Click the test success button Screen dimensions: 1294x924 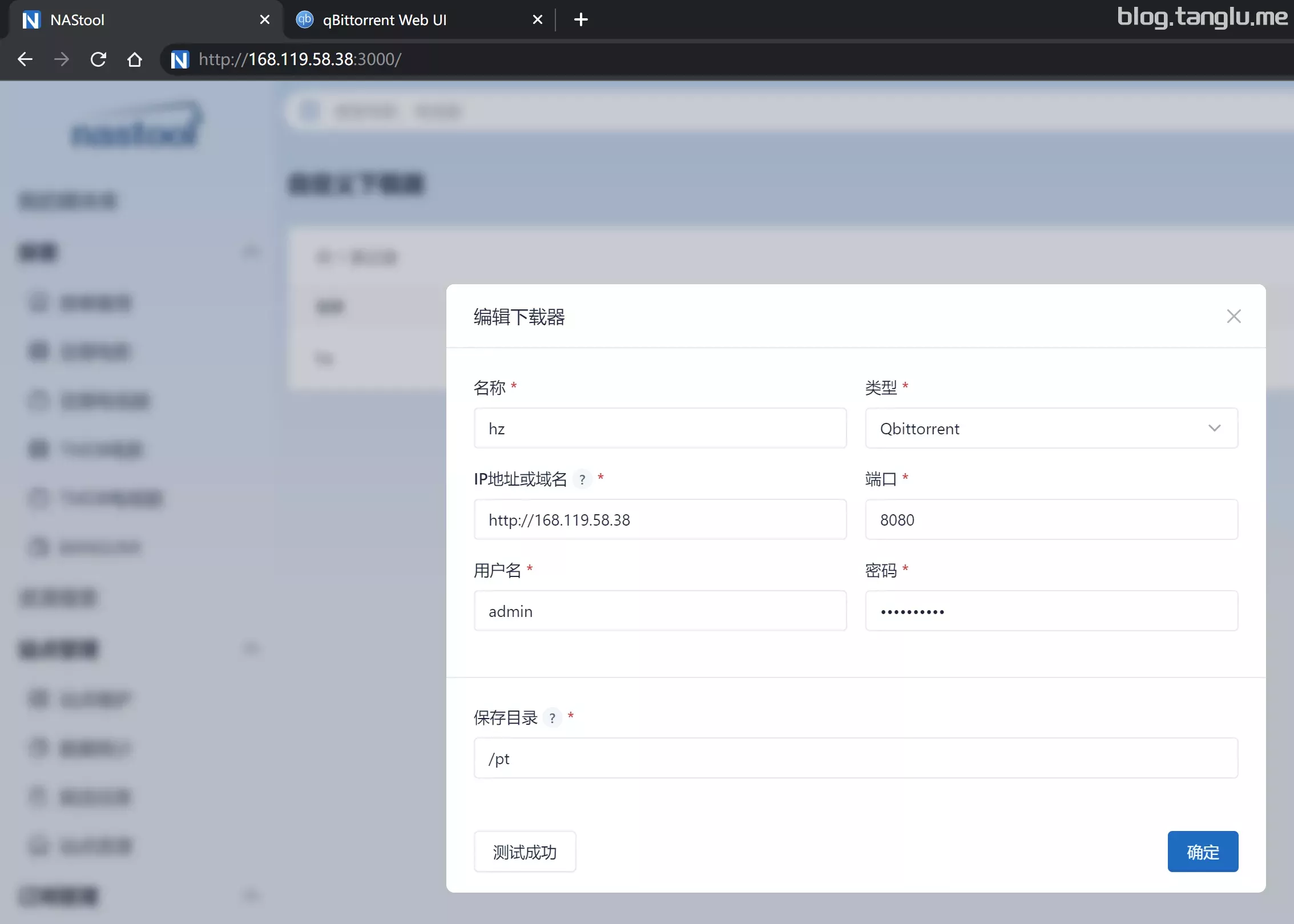pyautogui.click(x=525, y=852)
